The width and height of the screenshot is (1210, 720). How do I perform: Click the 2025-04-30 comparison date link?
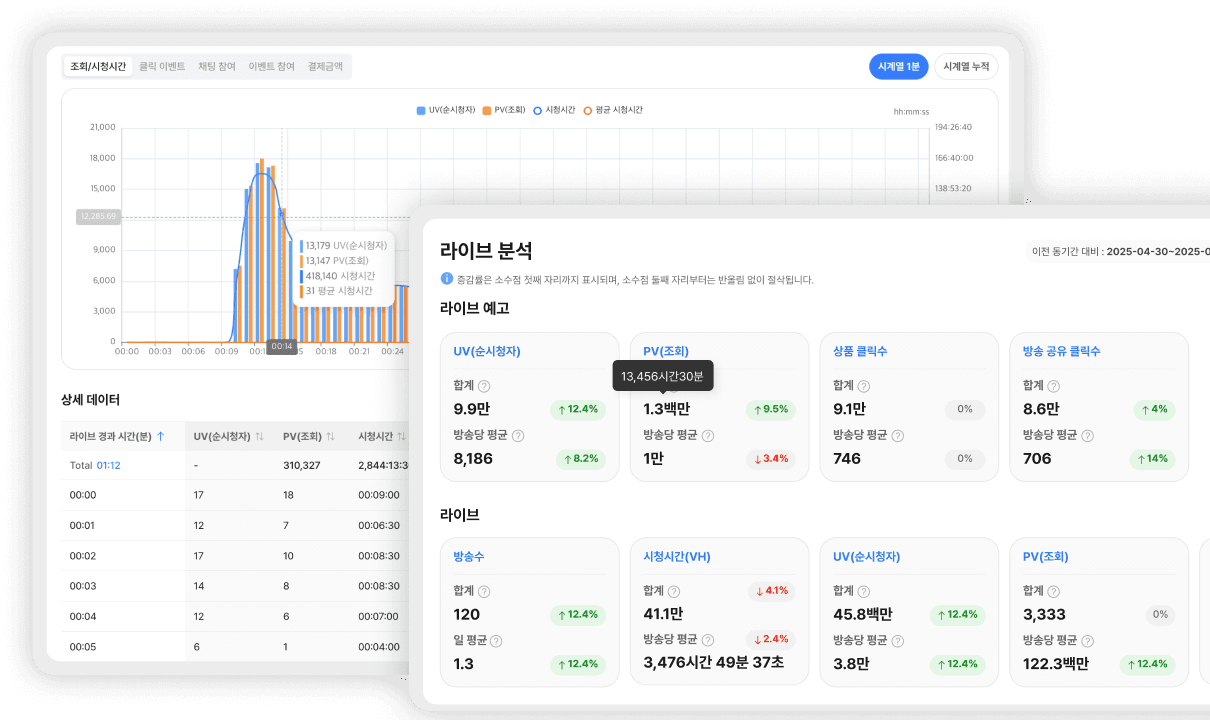pos(1139,252)
